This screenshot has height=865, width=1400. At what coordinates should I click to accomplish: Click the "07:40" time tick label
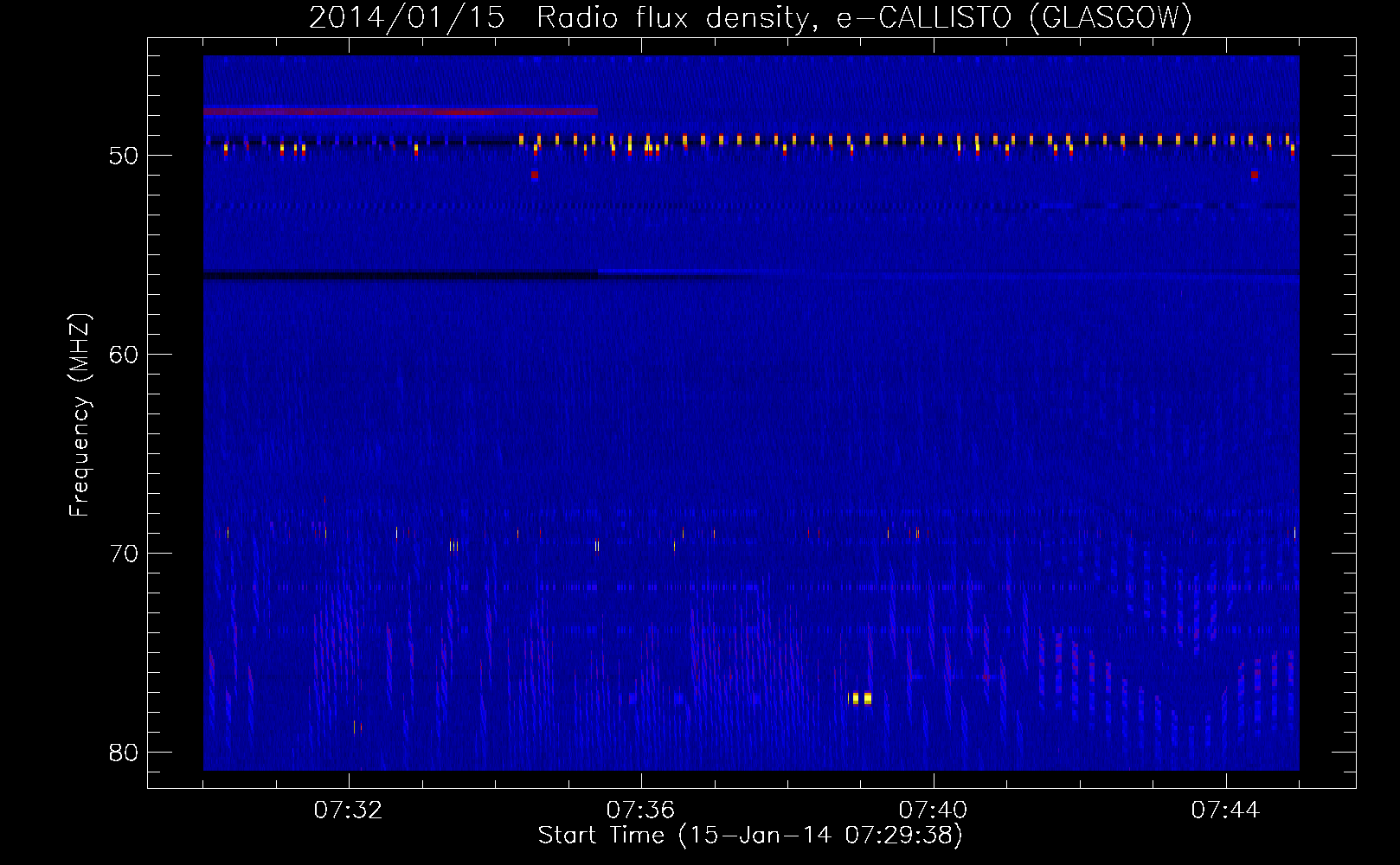pyautogui.click(x=933, y=810)
